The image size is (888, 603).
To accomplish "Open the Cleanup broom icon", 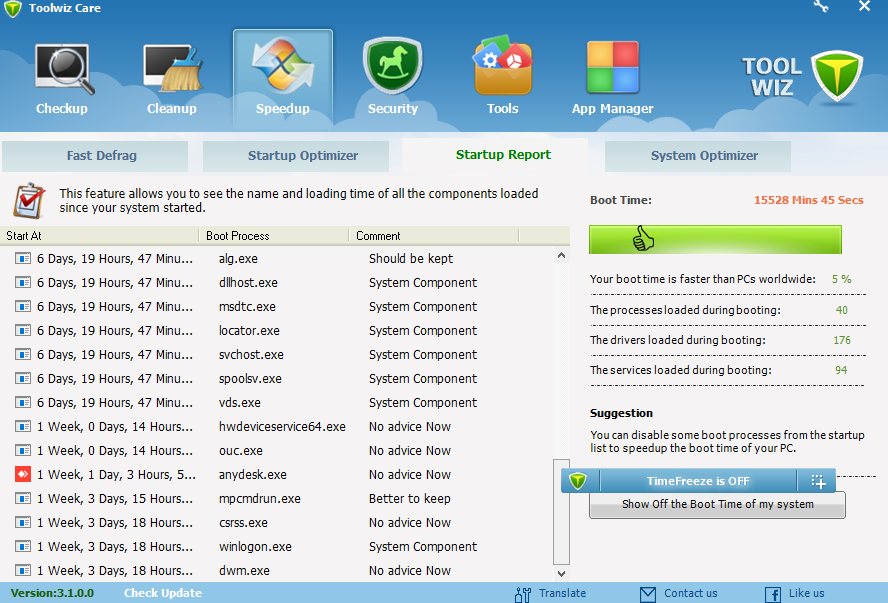I will click(172, 69).
